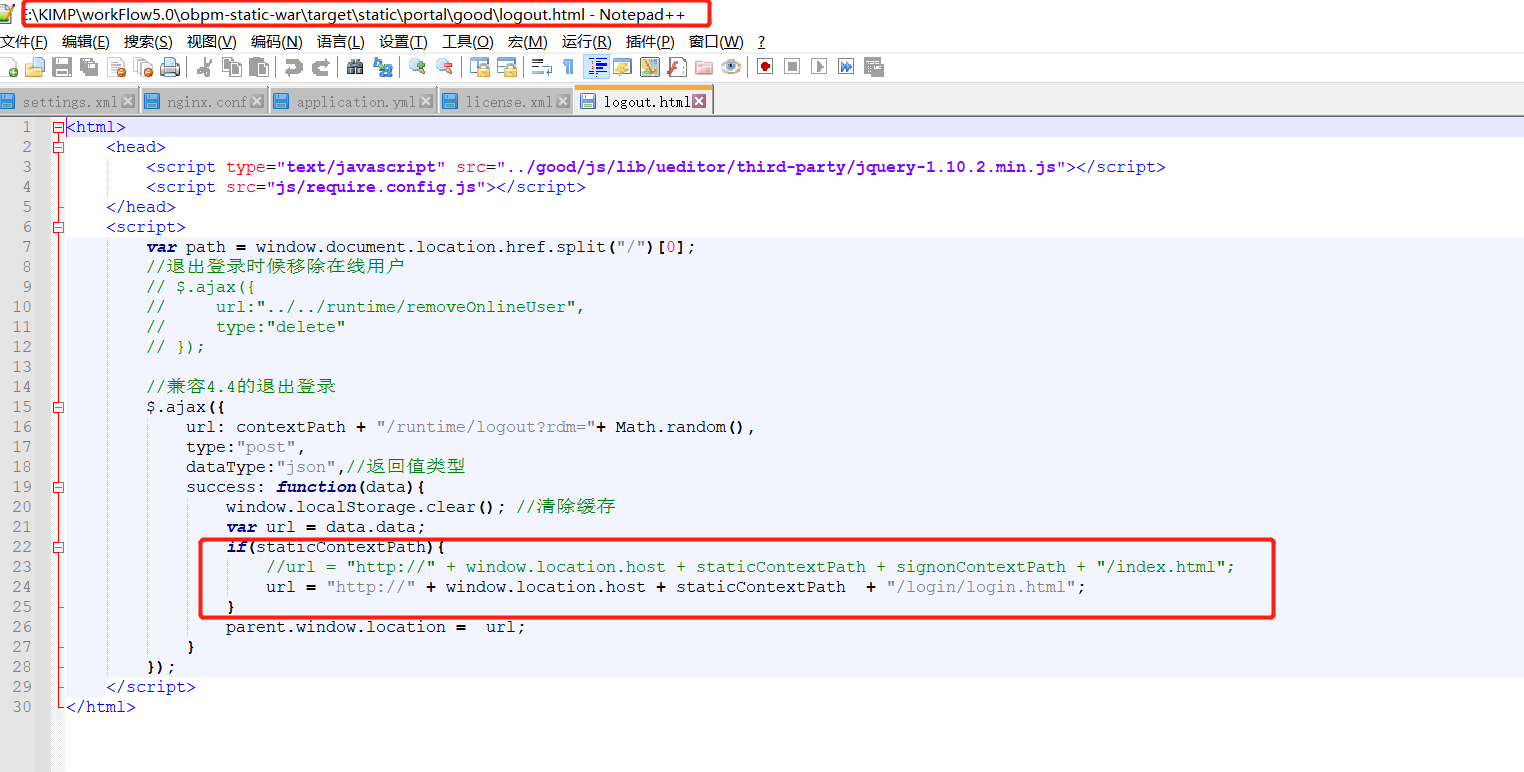
Task: Print the document using the printer icon
Action: 170,67
